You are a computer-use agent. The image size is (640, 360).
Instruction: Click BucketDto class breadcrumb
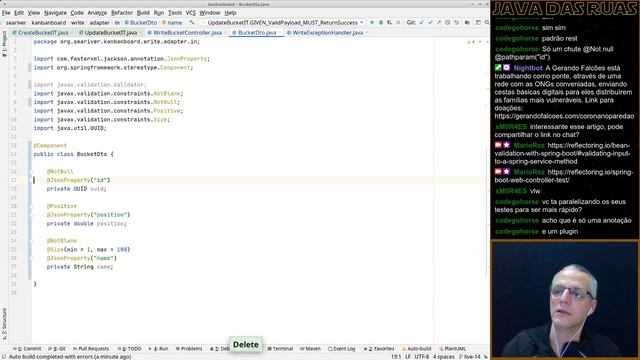(x=141, y=22)
